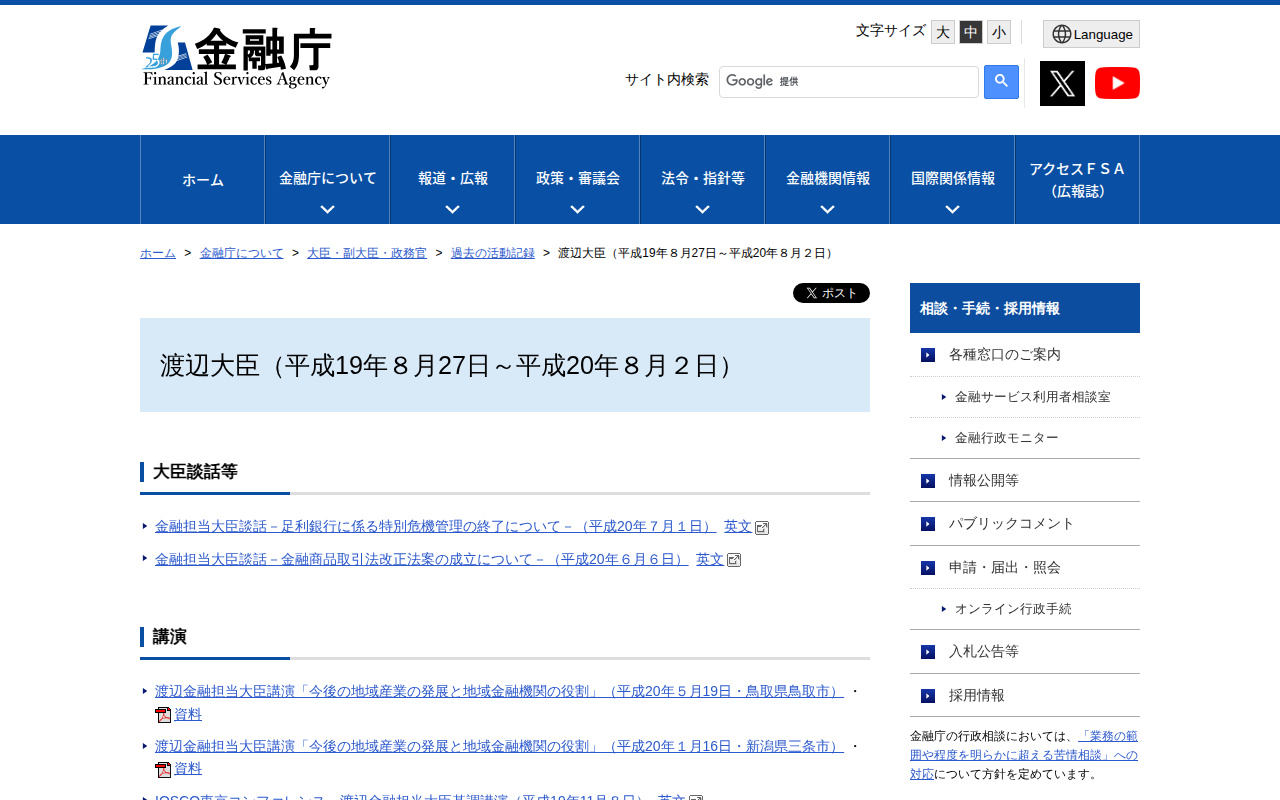Click 金融庁について breadcrumb link
This screenshot has height=800, width=1280.
pyautogui.click(x=242, y=253)
